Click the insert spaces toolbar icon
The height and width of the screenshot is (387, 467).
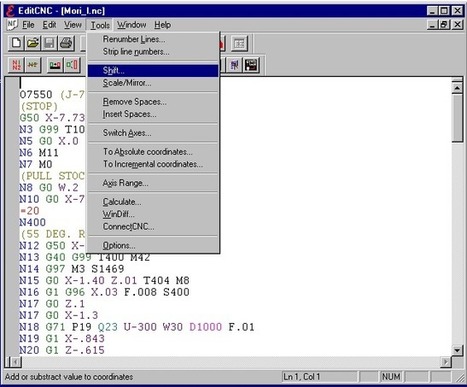click(72, 65)
